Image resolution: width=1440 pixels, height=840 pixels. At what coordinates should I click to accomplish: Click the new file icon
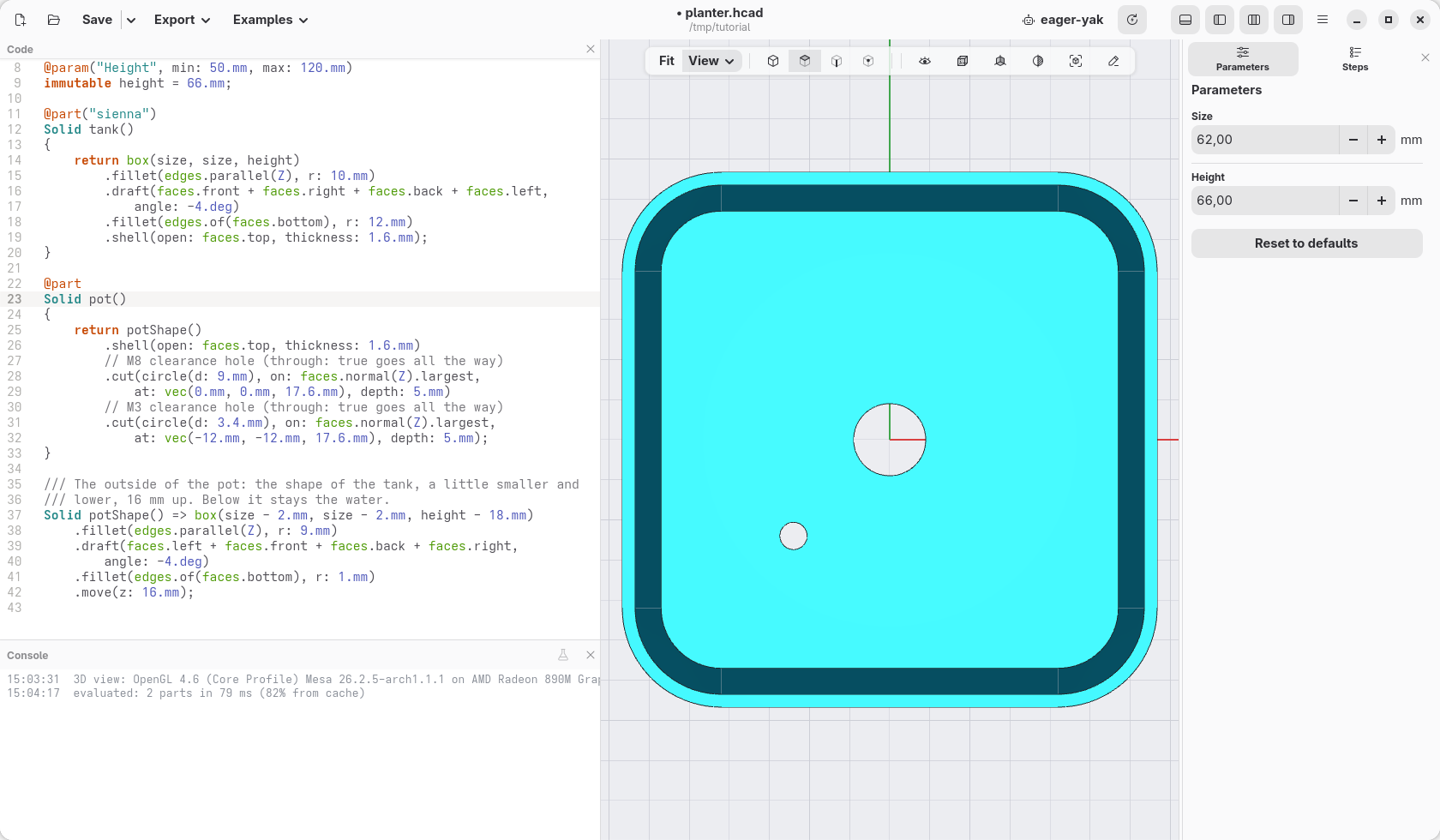point(21,20)
